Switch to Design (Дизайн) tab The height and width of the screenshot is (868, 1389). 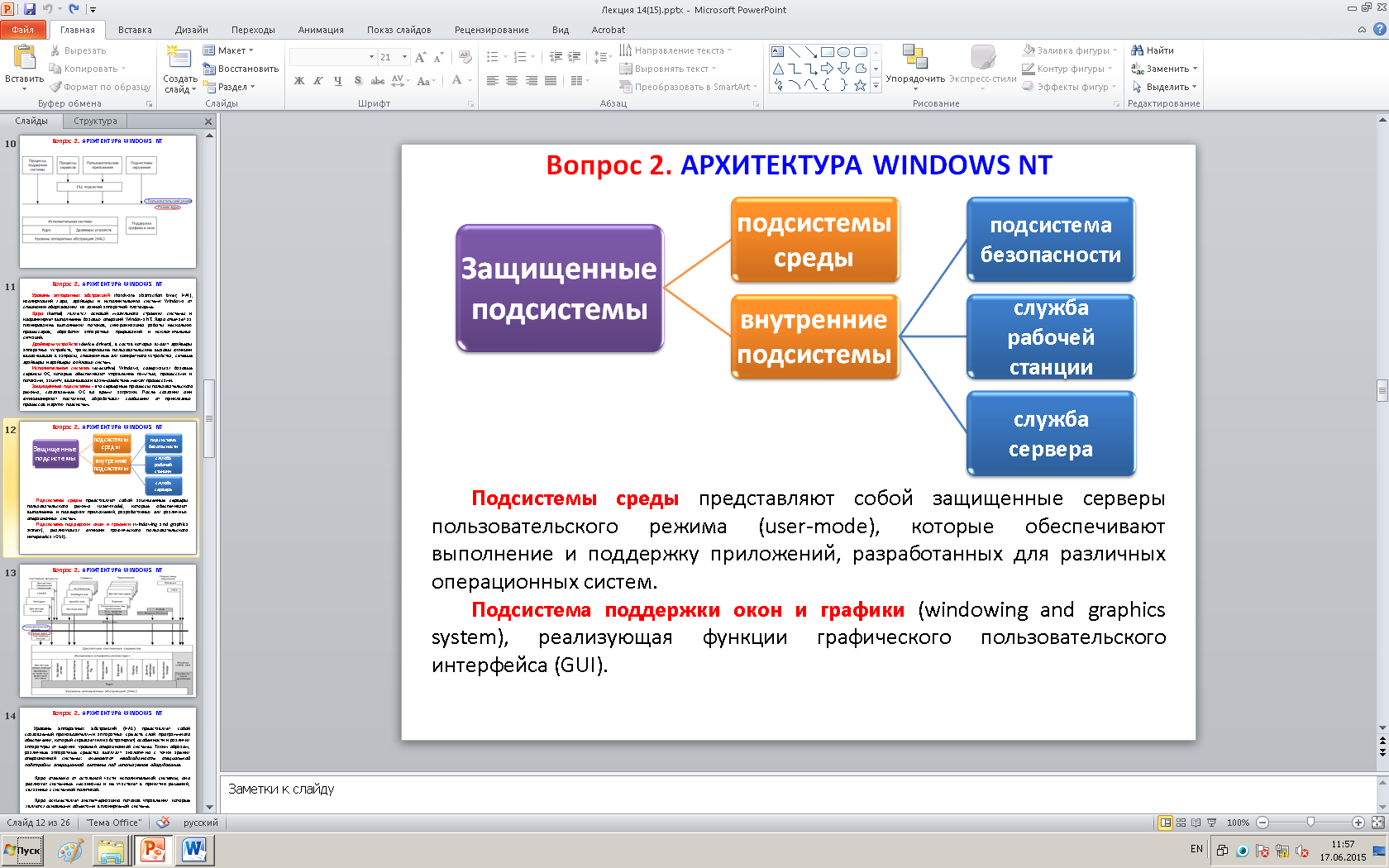(x=192, y=30)
